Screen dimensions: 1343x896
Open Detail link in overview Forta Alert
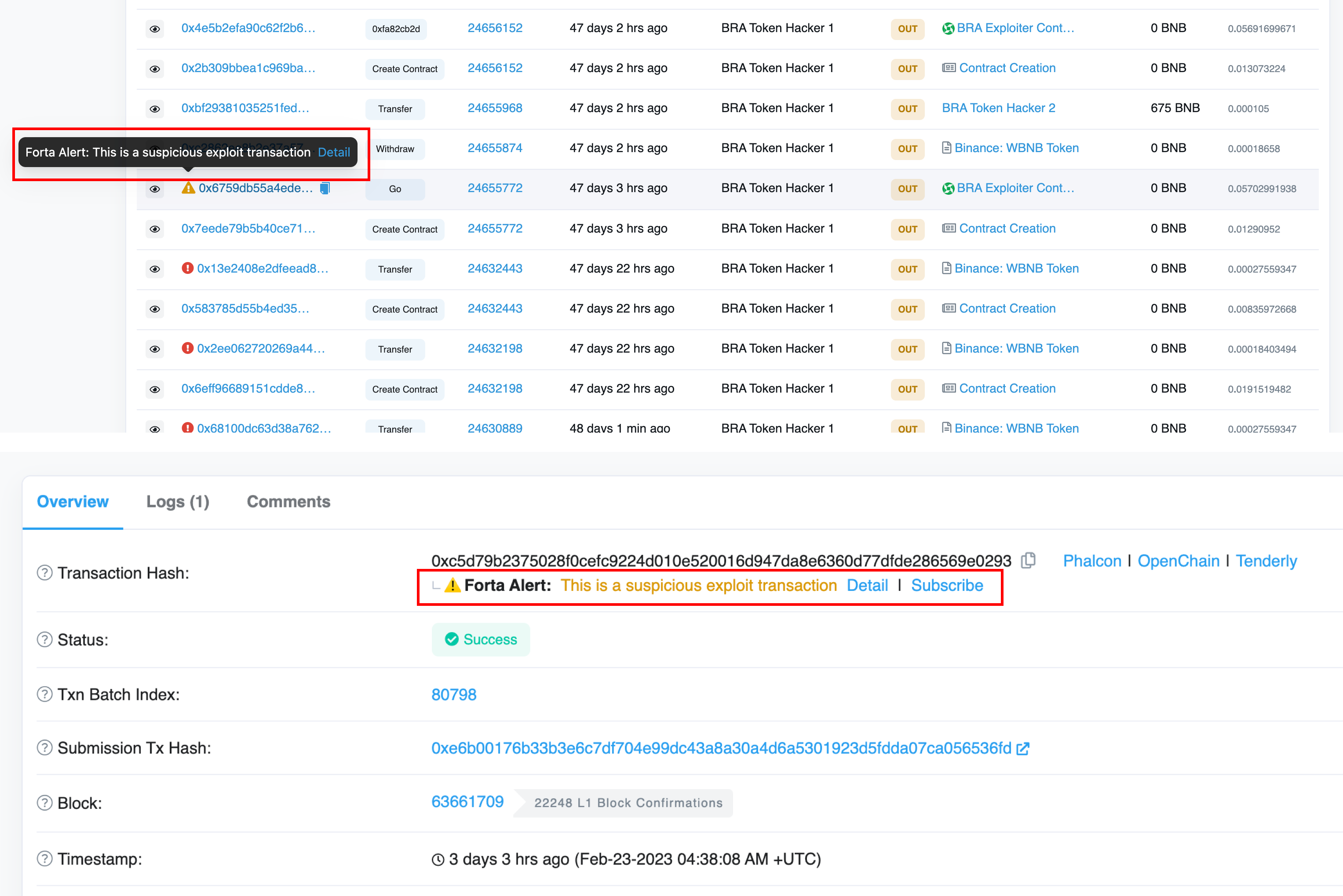point(867,585)
